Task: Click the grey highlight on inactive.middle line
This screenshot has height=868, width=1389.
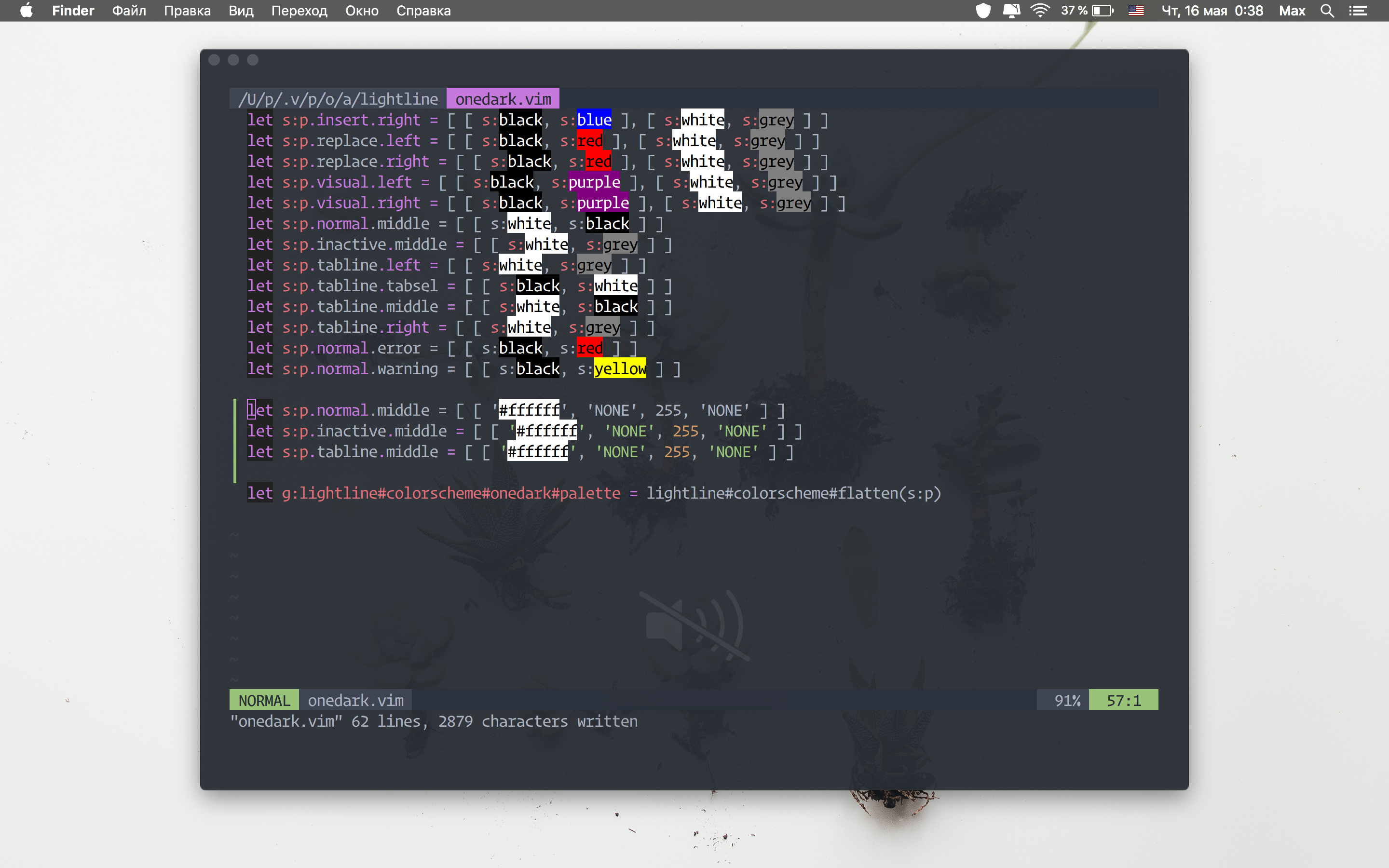Action: 620,244
